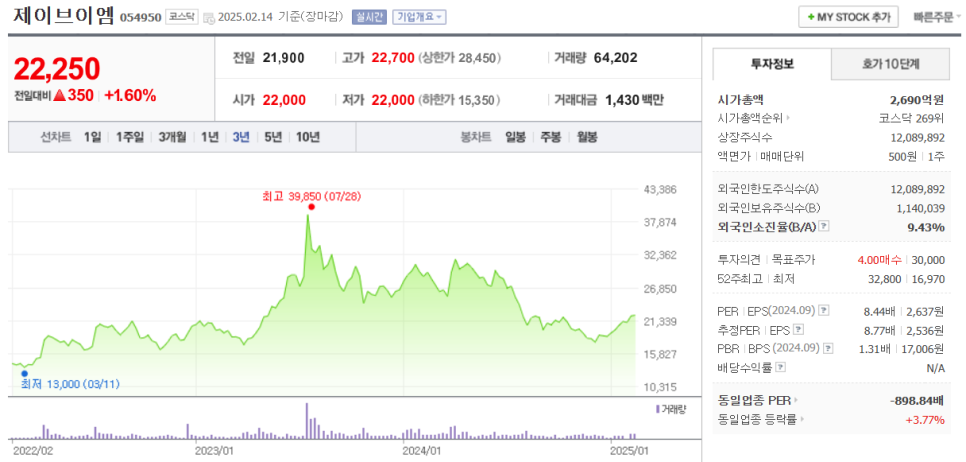Click the 거래대금 value 1,430 백만
966x462 pixels.
(634, 100)
